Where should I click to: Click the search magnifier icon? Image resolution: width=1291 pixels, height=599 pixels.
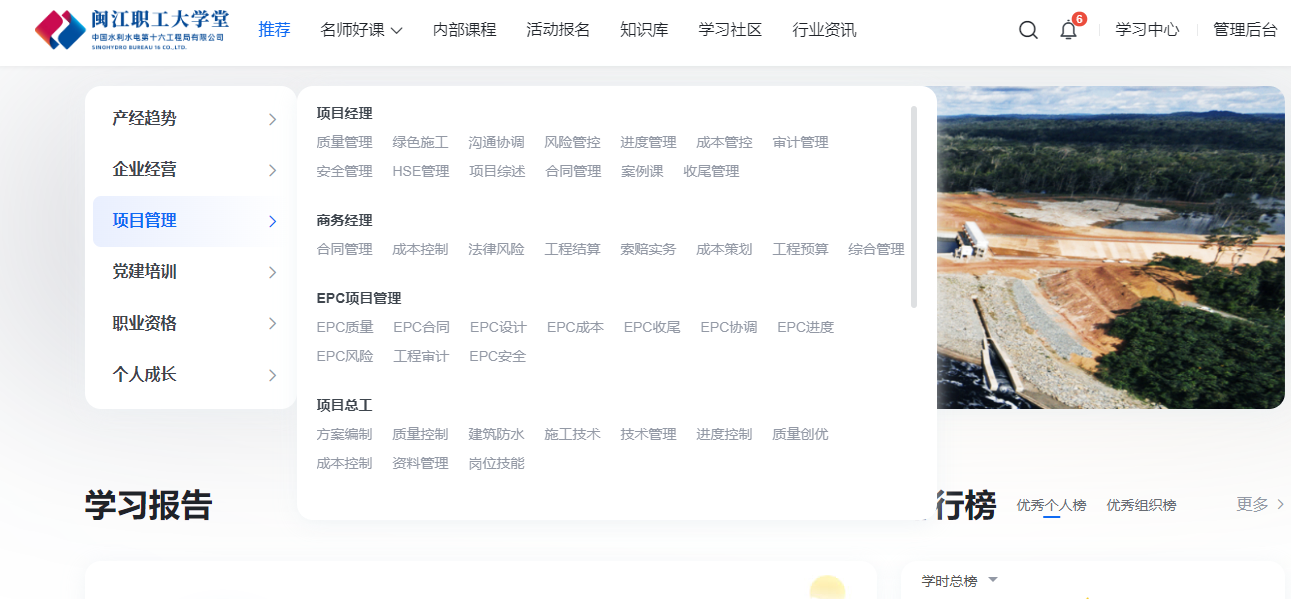[1028, 30]
